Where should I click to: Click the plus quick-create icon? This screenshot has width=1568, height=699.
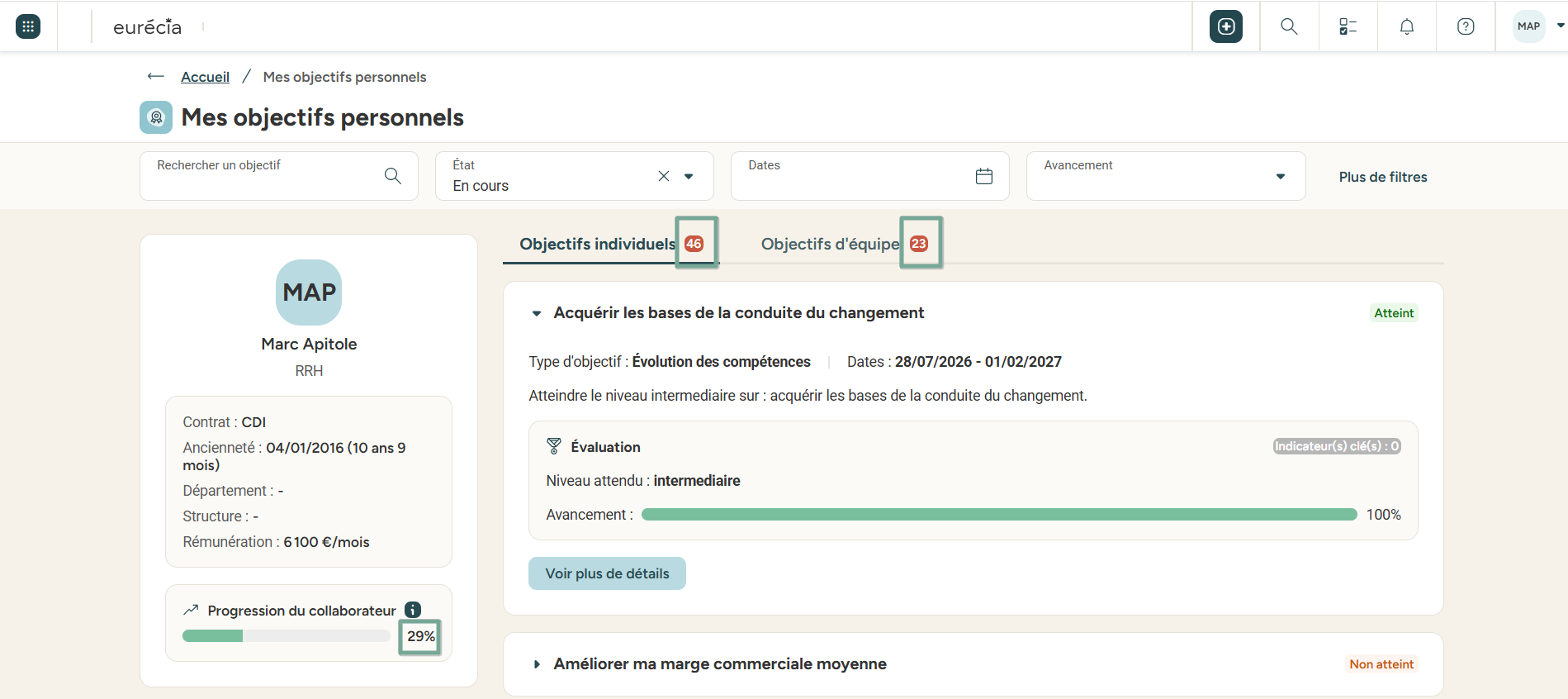click(x=1226, y=26)
